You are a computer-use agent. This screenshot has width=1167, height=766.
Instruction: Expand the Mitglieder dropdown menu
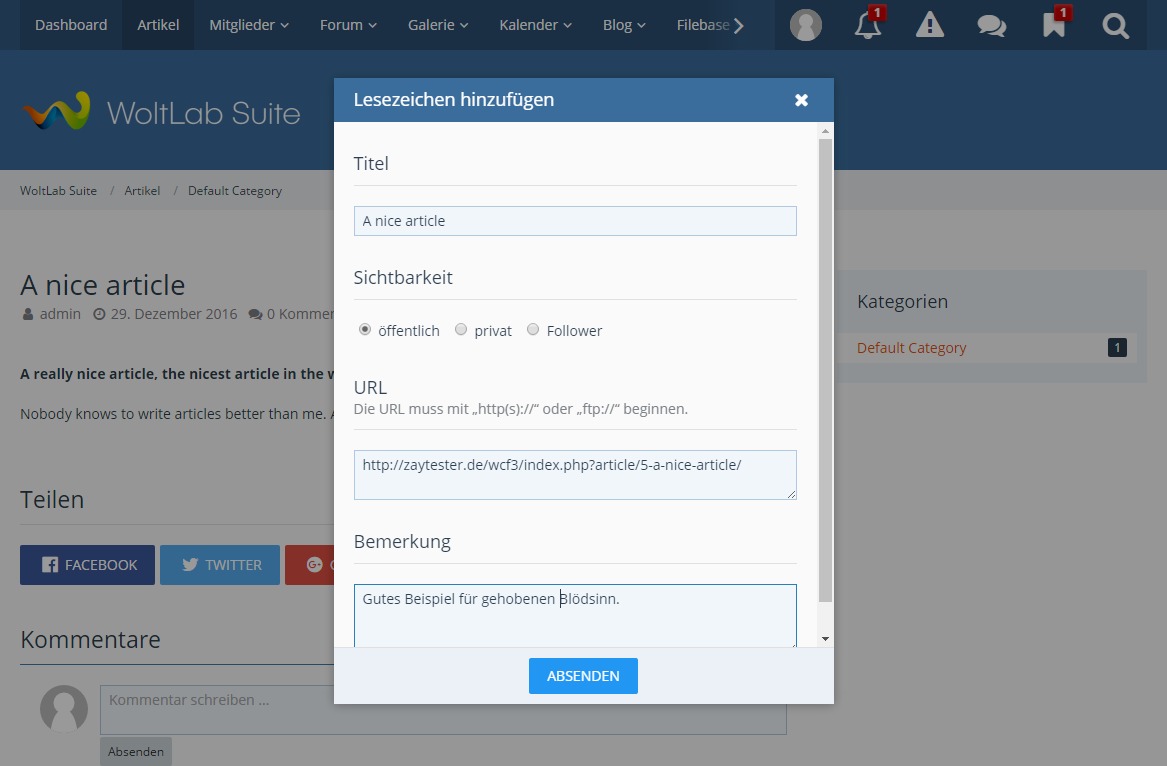[249, 25]
